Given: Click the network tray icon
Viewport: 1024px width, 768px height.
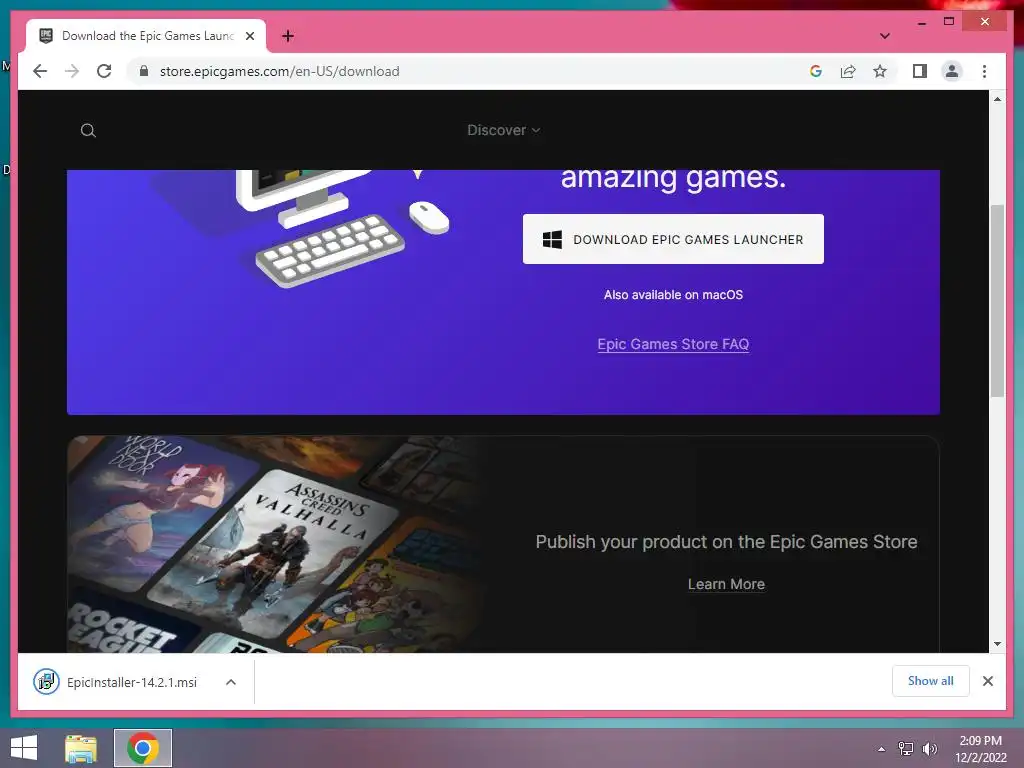Looking at the screenshot, I should (x=906, y=749).
